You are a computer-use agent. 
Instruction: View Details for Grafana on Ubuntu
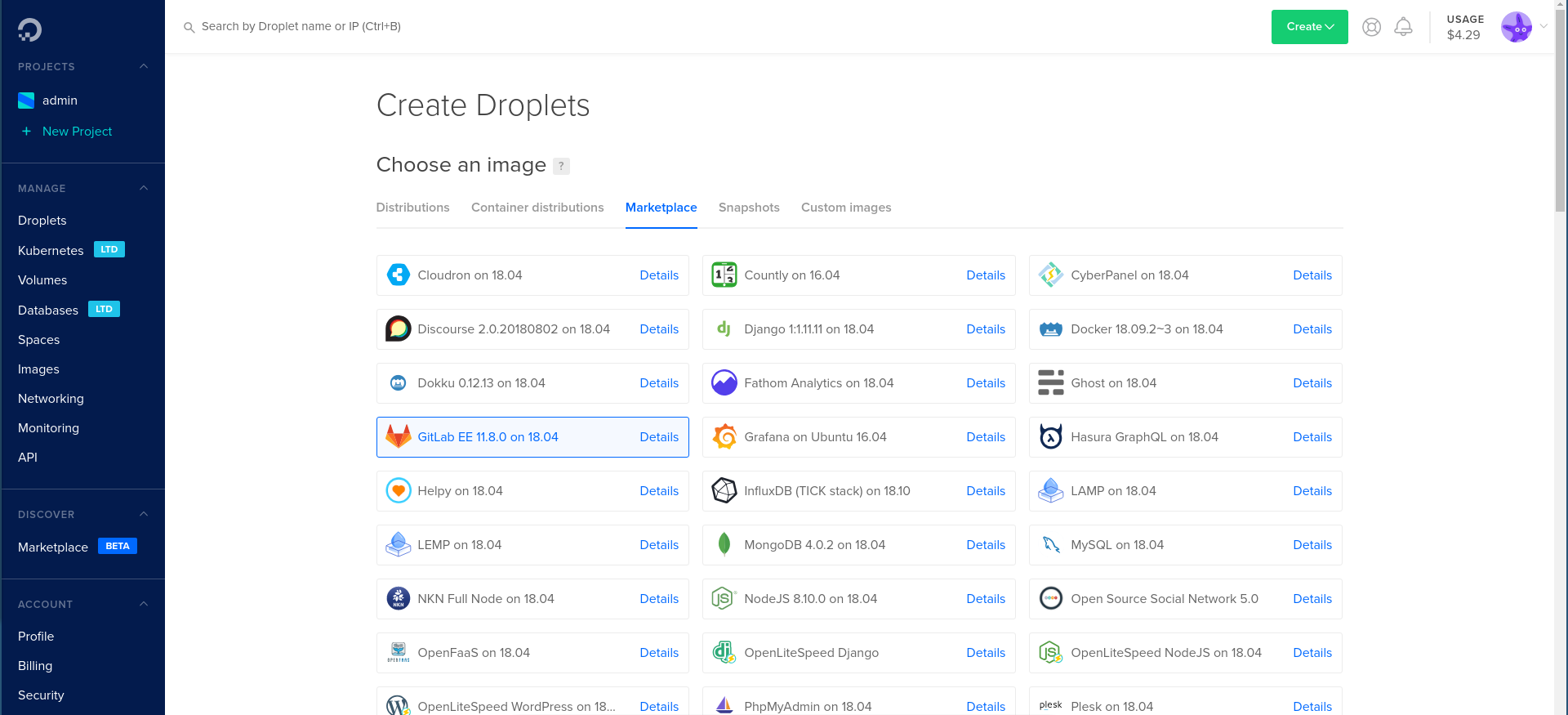point(986,437)
